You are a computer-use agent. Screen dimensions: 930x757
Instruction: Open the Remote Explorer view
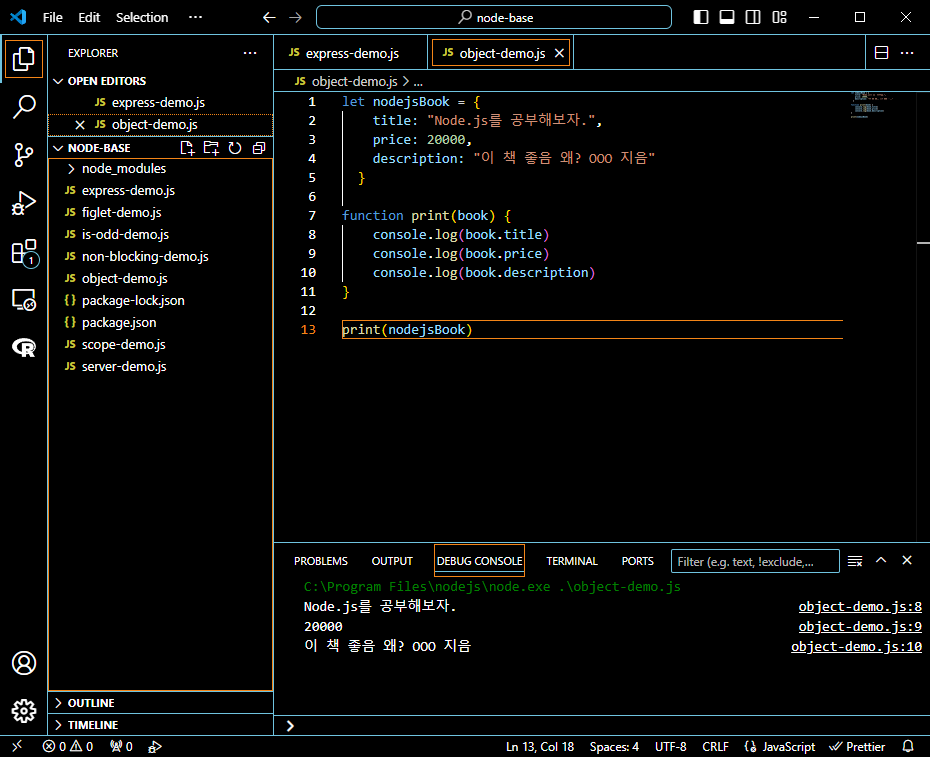(24, 300)
